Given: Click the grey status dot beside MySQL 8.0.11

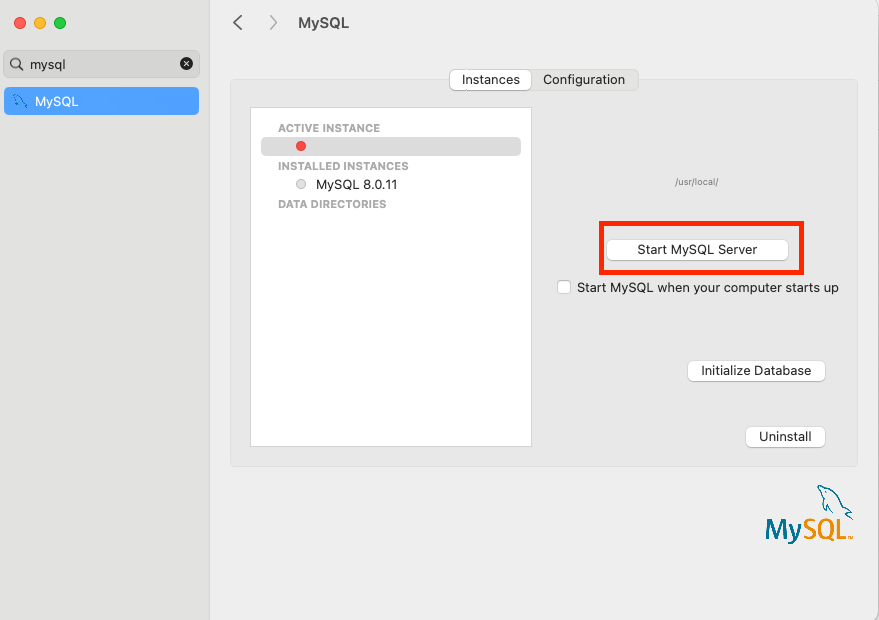Looking at the screenshot, I should click(301, 184).
